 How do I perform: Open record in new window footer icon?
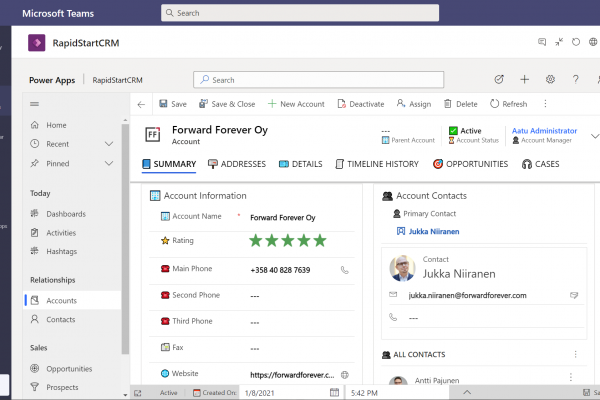pos(138,393)
